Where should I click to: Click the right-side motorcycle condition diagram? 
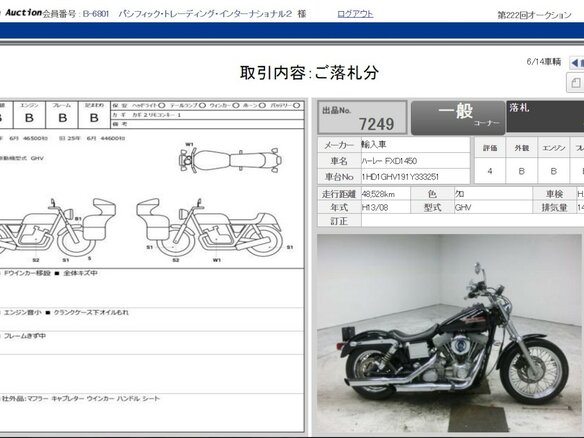[x=211, y=228]
